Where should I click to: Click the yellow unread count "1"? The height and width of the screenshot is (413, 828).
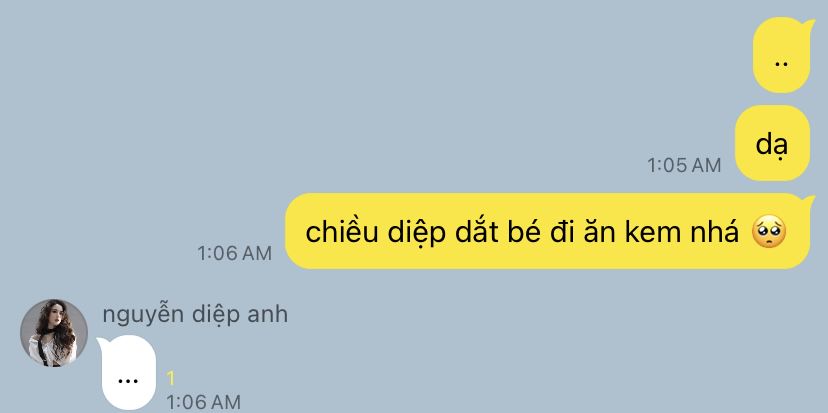(x=171, y=378)
